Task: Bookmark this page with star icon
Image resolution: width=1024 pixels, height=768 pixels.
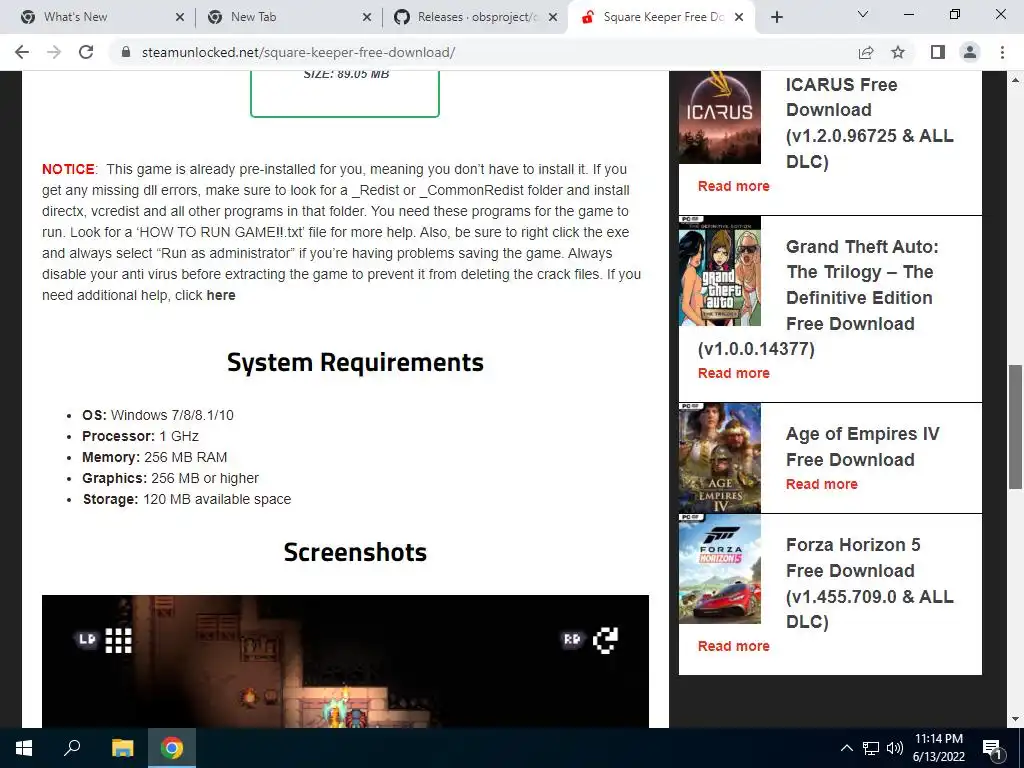Action: (898, 52)
